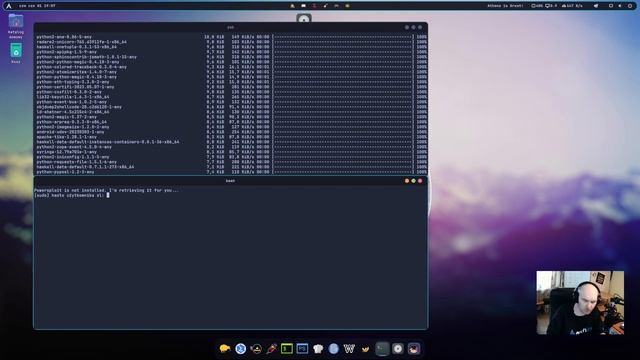Launch the white W dock icon
640x360 pixels.
[349, 349]
